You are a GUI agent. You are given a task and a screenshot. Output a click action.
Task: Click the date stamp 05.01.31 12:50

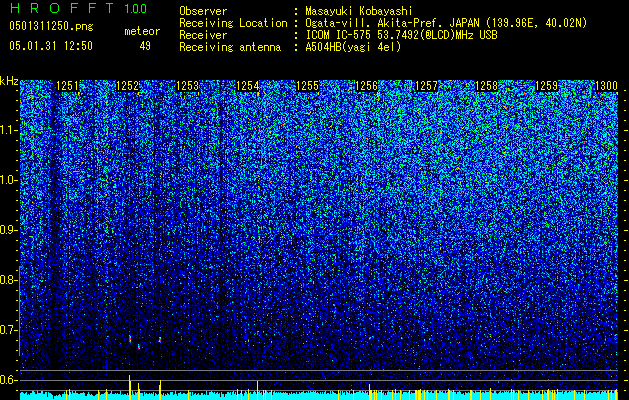tap(51, 46)
